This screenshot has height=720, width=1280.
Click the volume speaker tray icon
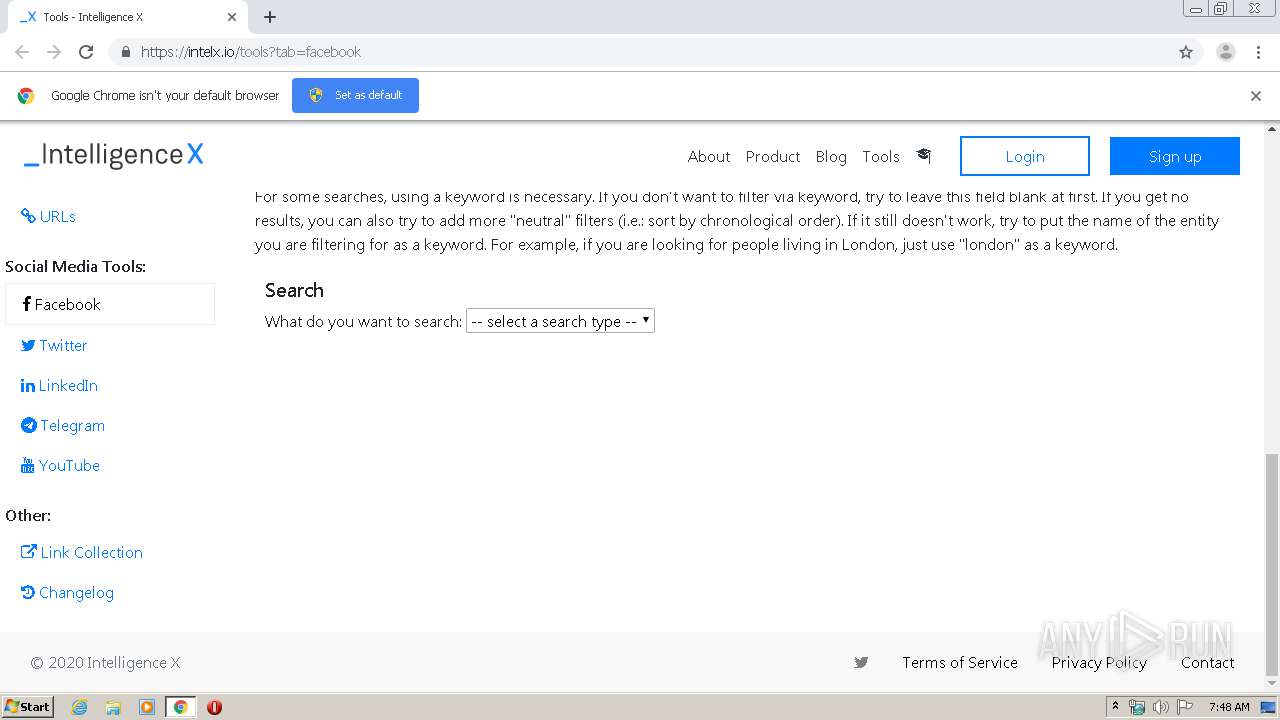tap(1160, 707)
